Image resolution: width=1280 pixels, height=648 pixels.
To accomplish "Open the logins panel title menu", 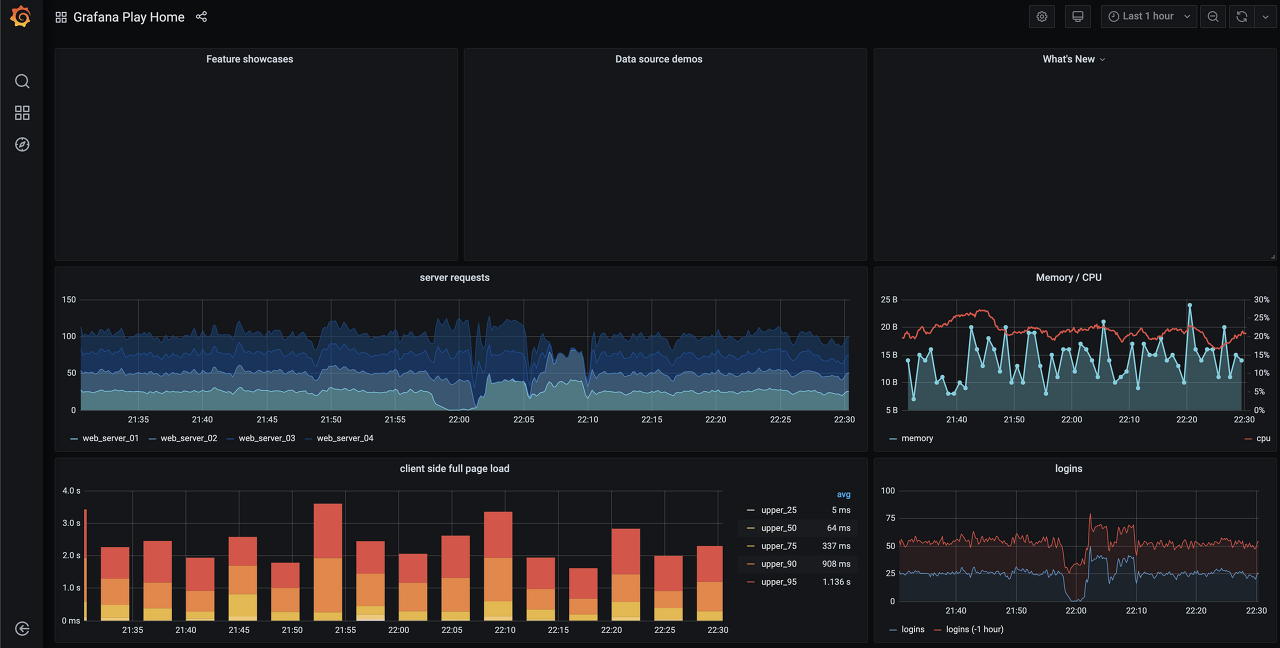I will point(1069,468).
